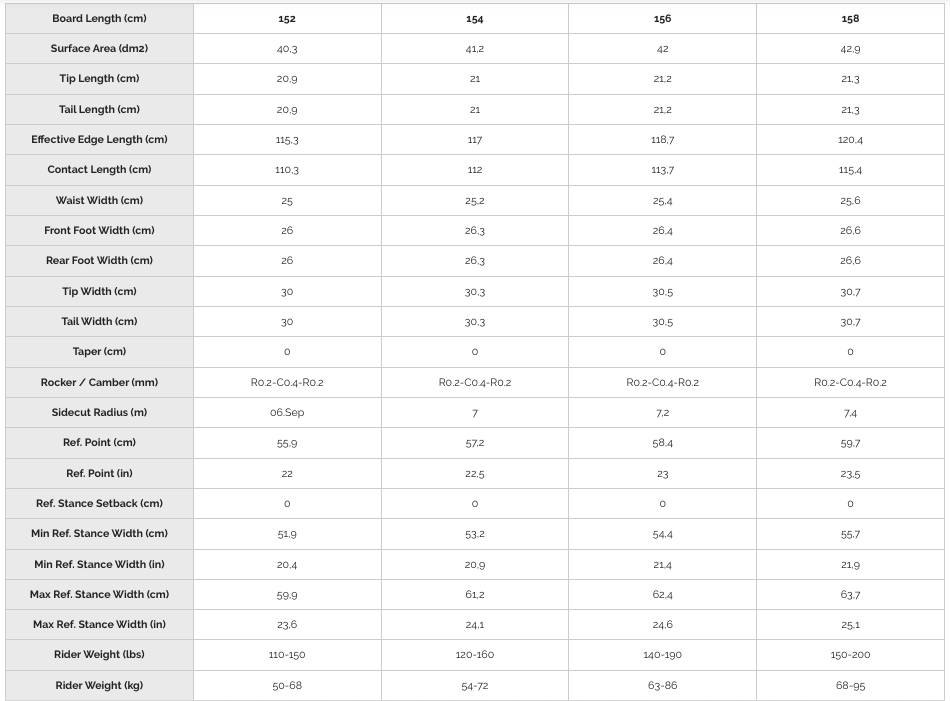Click the Waist Width (cm) row label
The width and height of the screenshot is (950, 701).
pyautogui.click(x=99, y=201)
